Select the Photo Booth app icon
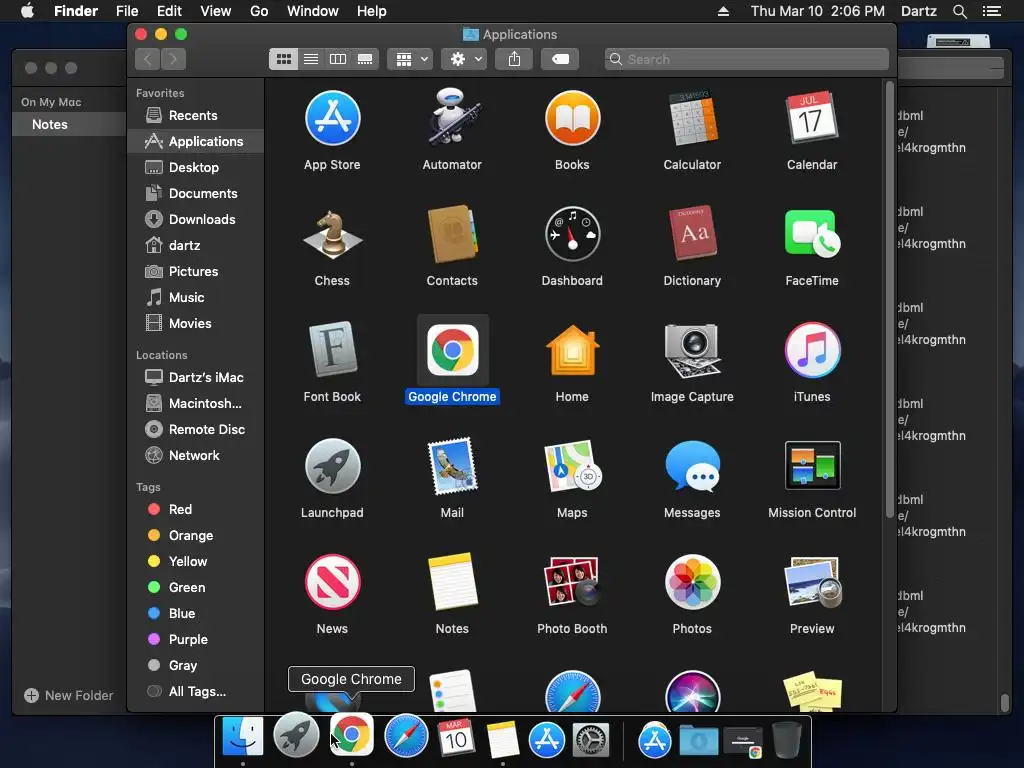This screenshot has width=1024, height=768. [x=572, y=583]
